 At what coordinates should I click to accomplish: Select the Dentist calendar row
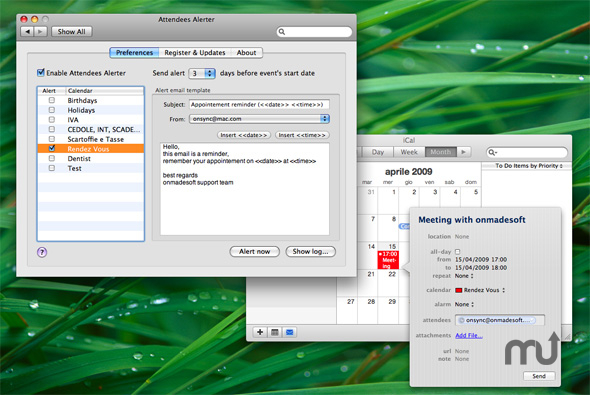[x=91, y=158]
